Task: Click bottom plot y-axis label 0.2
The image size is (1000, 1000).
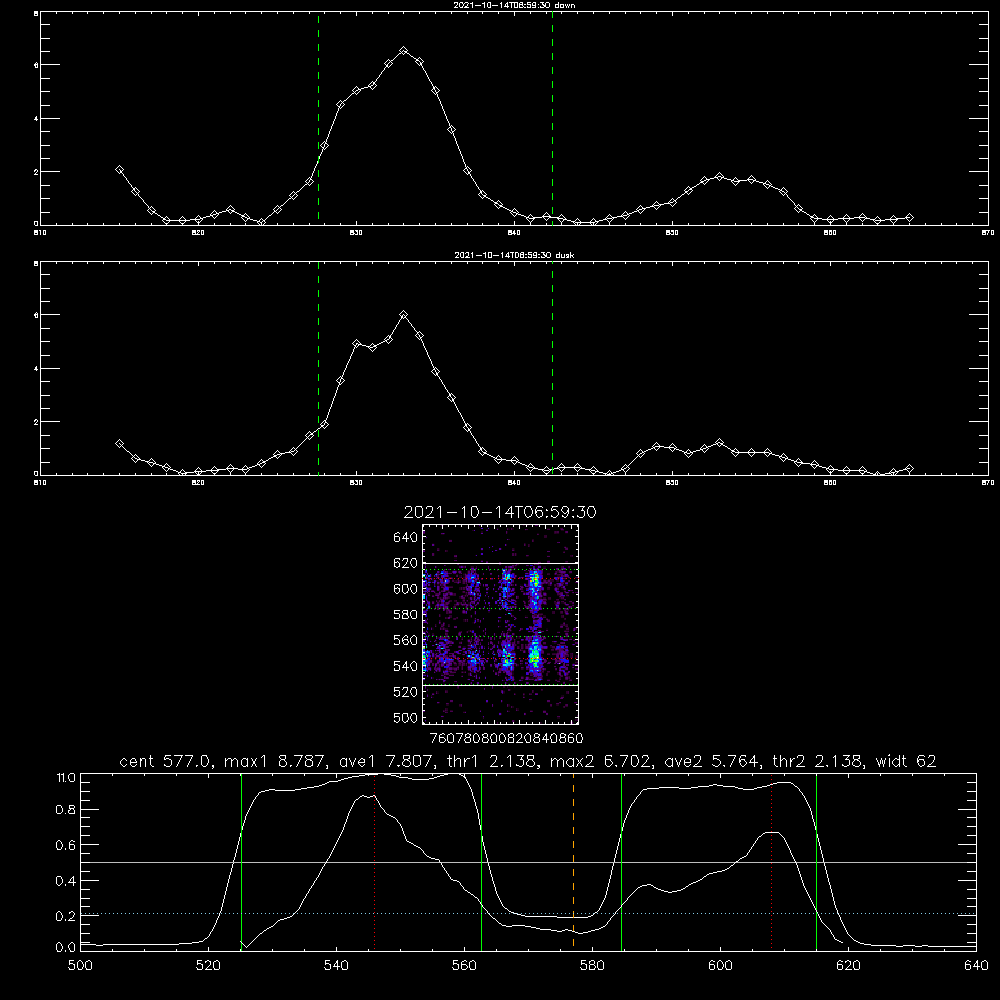Action: coord(66,916)
